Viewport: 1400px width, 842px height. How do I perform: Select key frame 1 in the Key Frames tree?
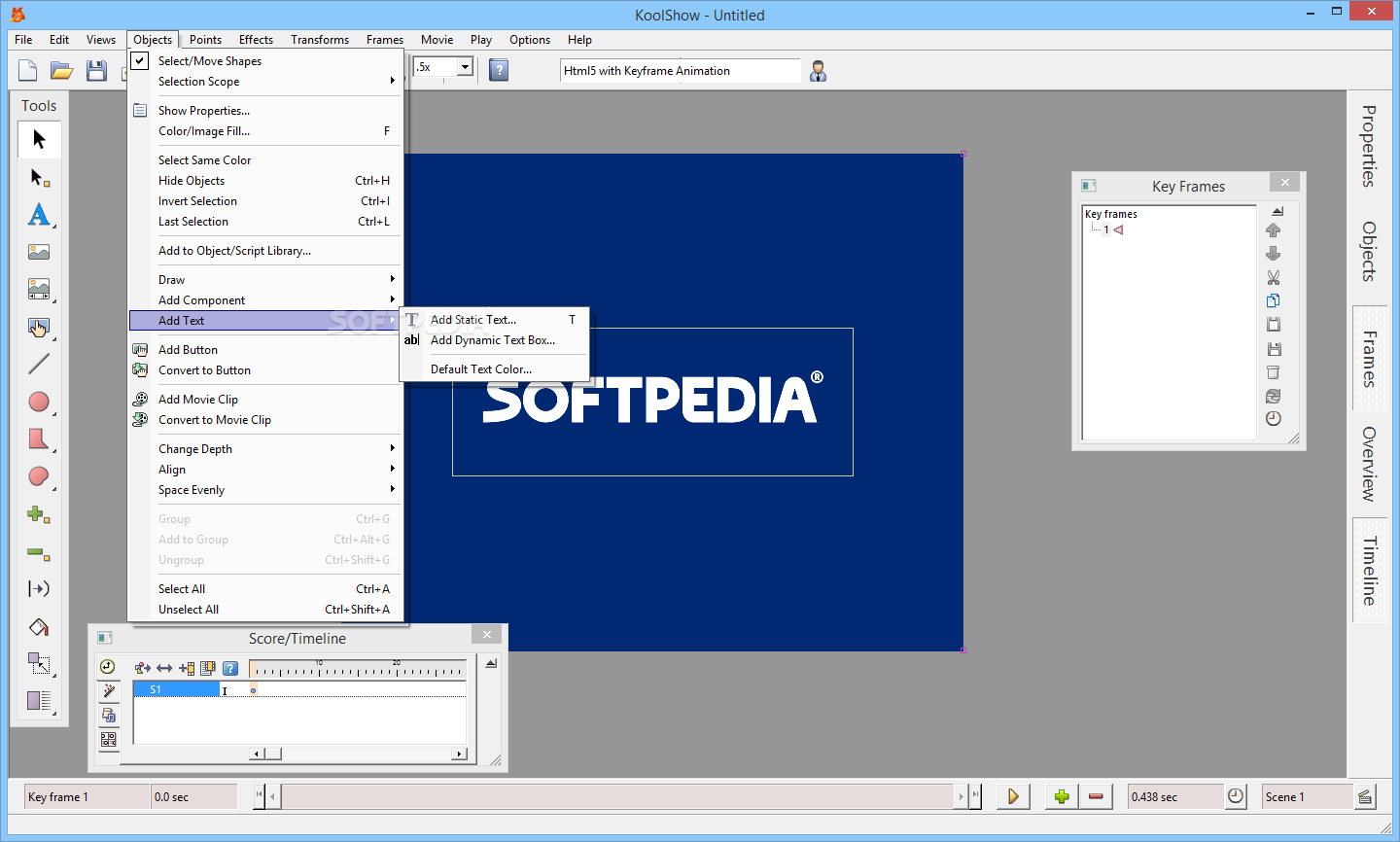(1106, 230)
